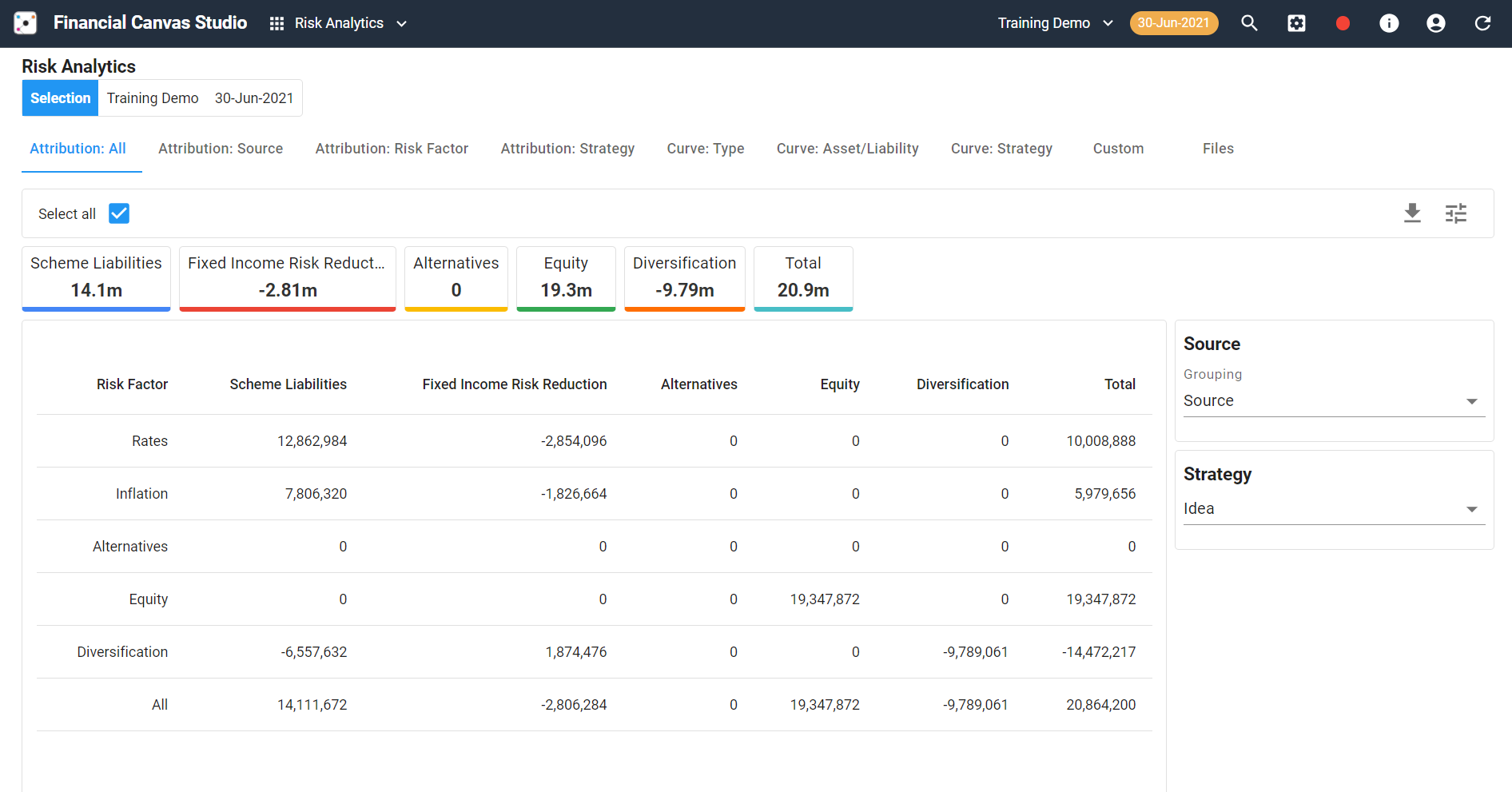Open the Source grouping dropdown
This screenshot has height=792, width=1512.
[1334, 401]
